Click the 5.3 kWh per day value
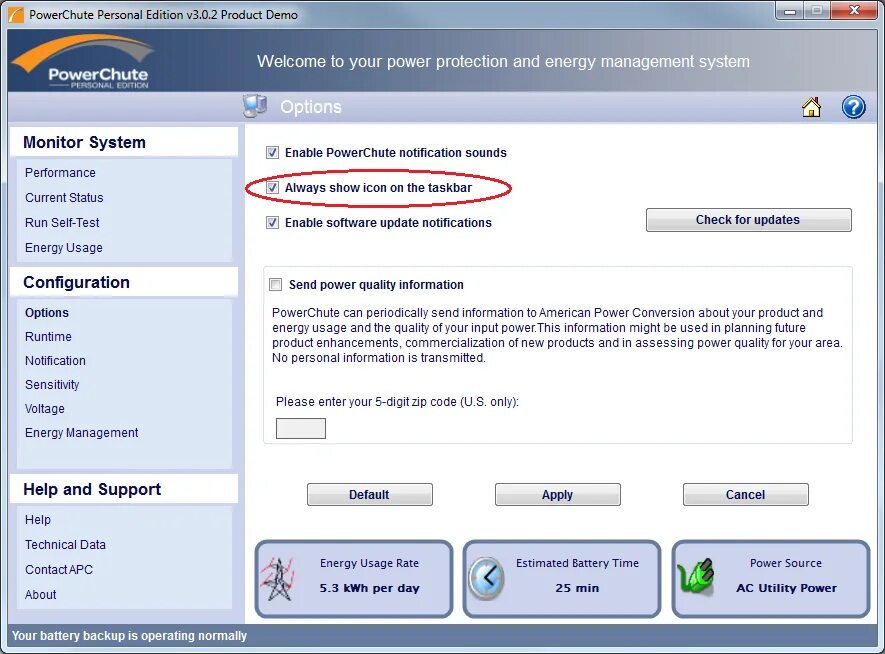 point(370,588)
